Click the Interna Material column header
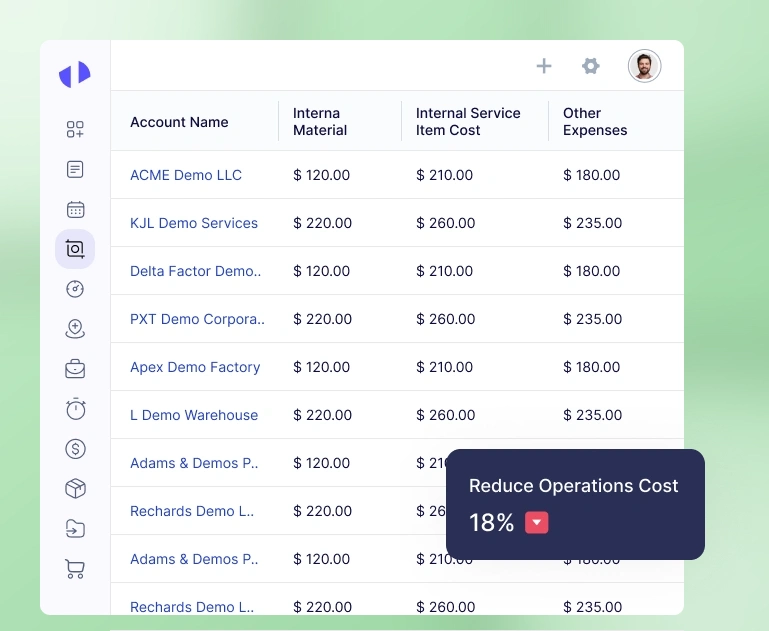The image size is (769, 631). 320,122
